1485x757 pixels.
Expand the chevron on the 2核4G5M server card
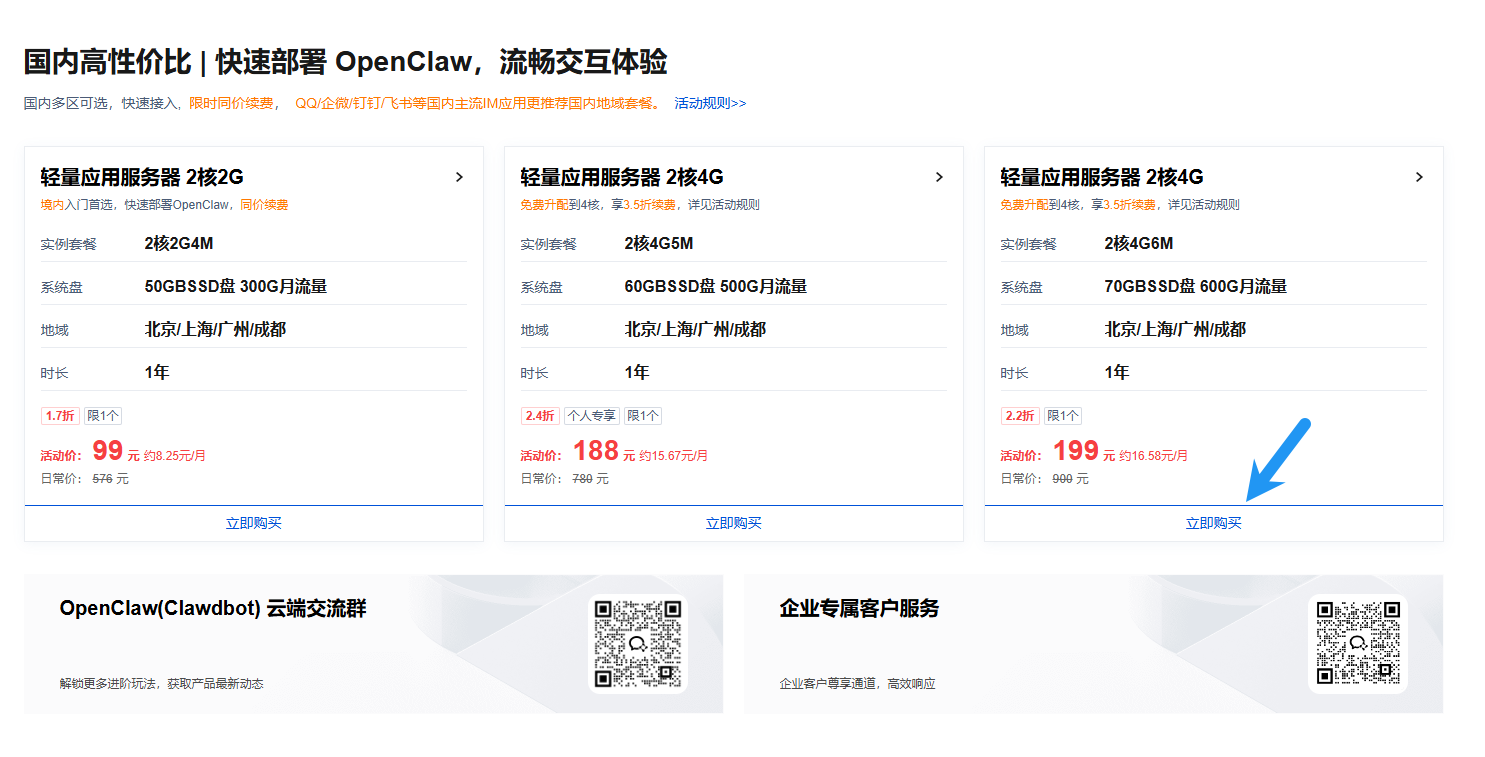click(x=939, y=177)
